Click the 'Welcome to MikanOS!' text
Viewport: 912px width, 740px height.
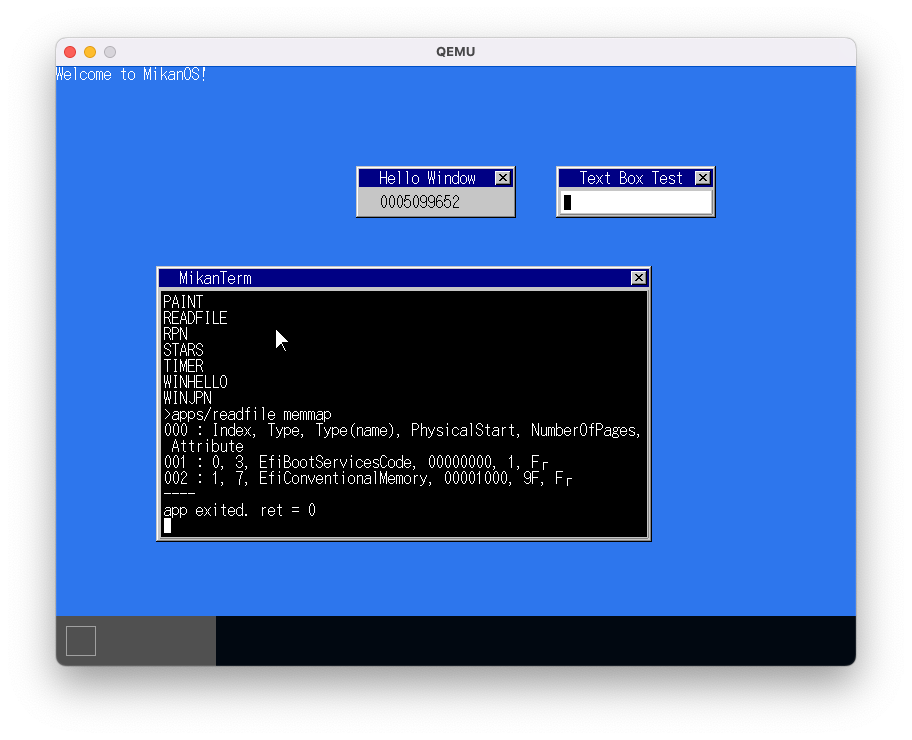coord(131,74)
